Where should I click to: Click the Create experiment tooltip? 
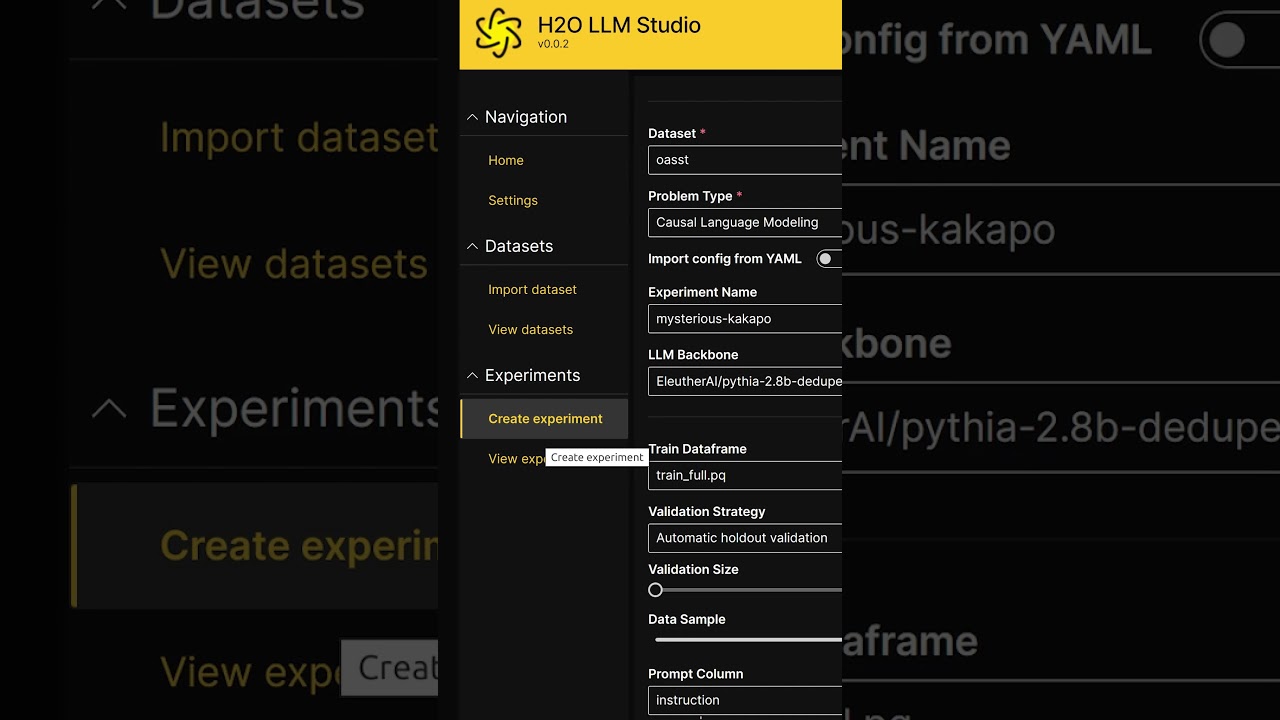(x=597, y=457)
